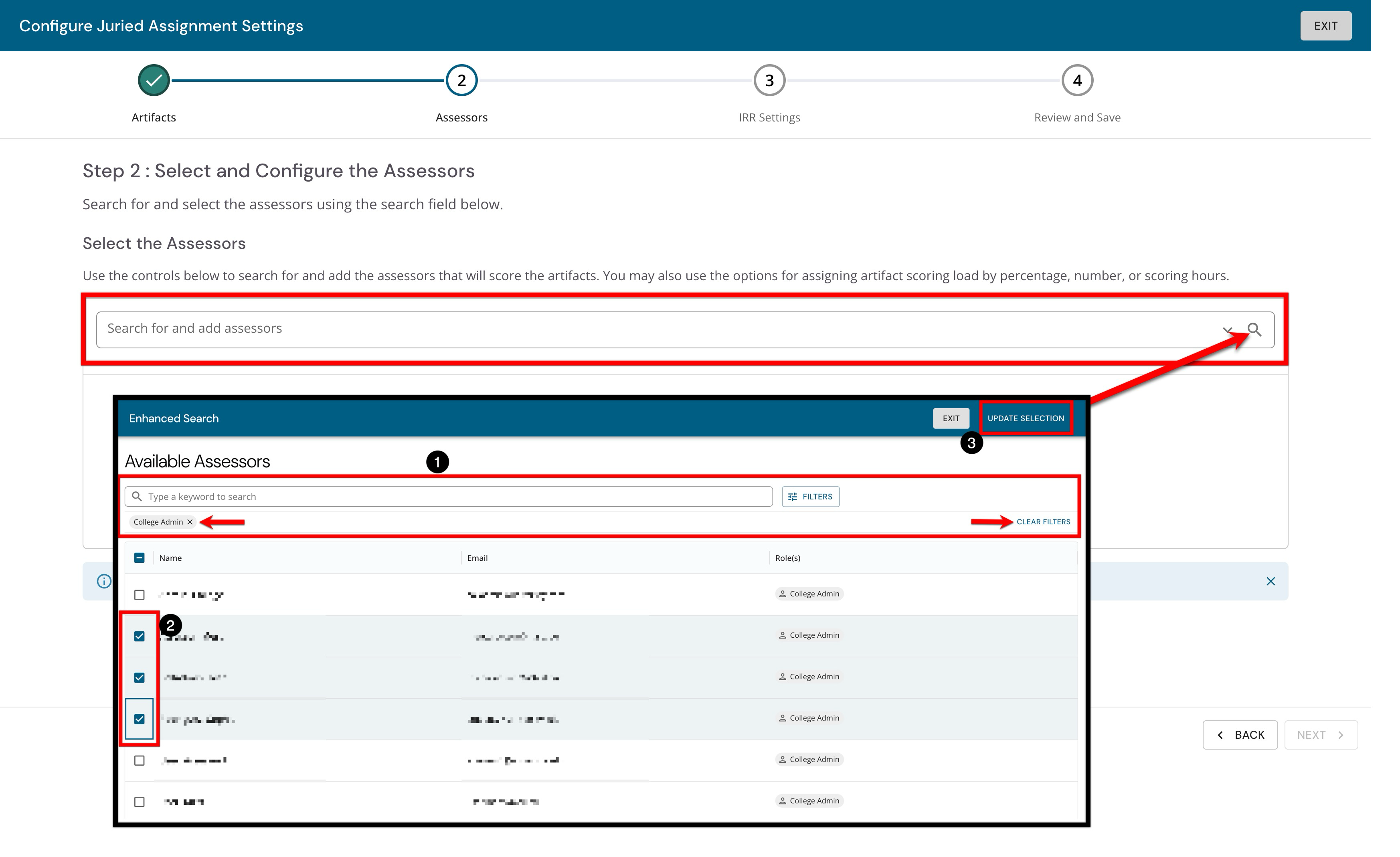Go to step 3 IRR Settings
The width and height of the screenshot is (1400, 857).
pos(769,81)
